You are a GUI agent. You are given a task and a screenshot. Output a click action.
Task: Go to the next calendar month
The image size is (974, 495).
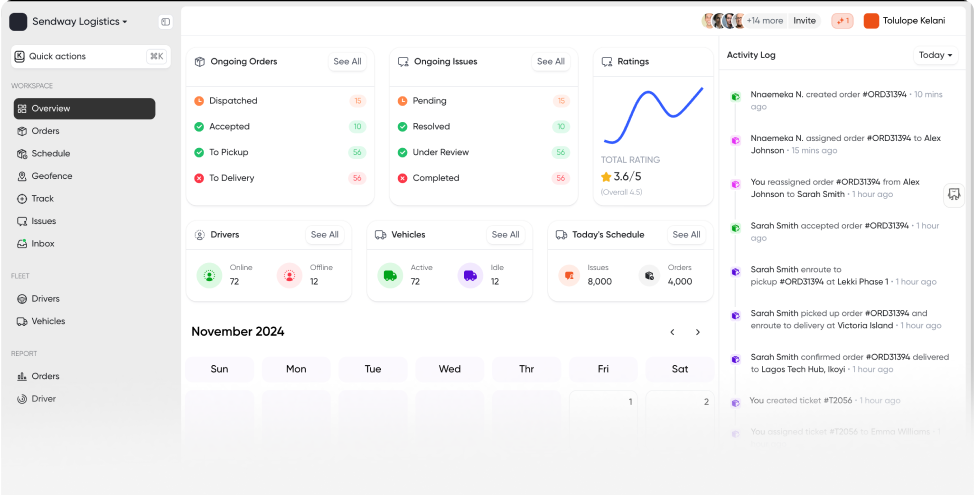pos(698,332)
